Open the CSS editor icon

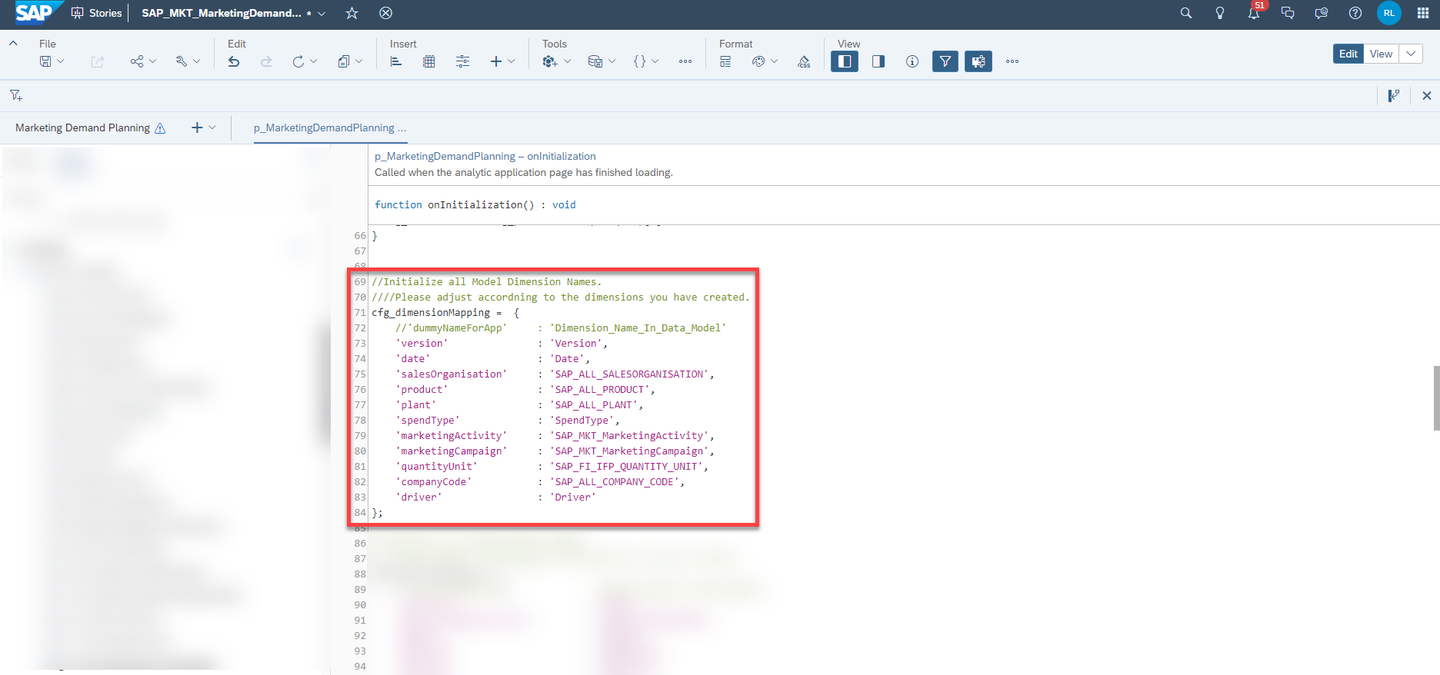click(804, 62)
